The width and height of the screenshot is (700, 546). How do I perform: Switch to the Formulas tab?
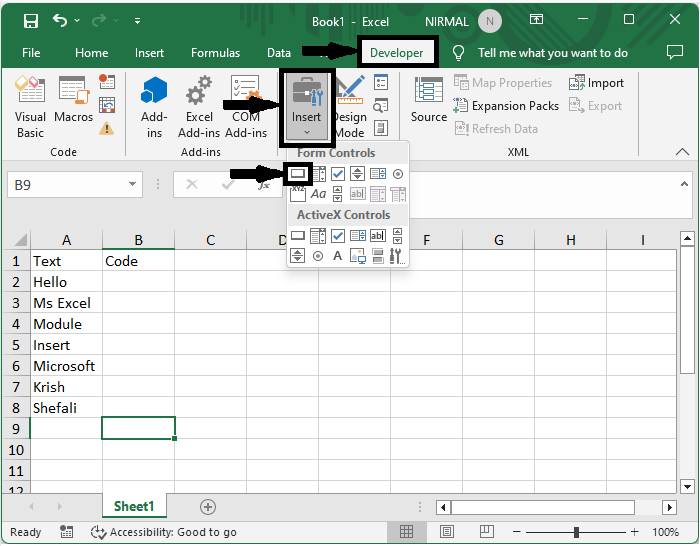tap(215, 53)
